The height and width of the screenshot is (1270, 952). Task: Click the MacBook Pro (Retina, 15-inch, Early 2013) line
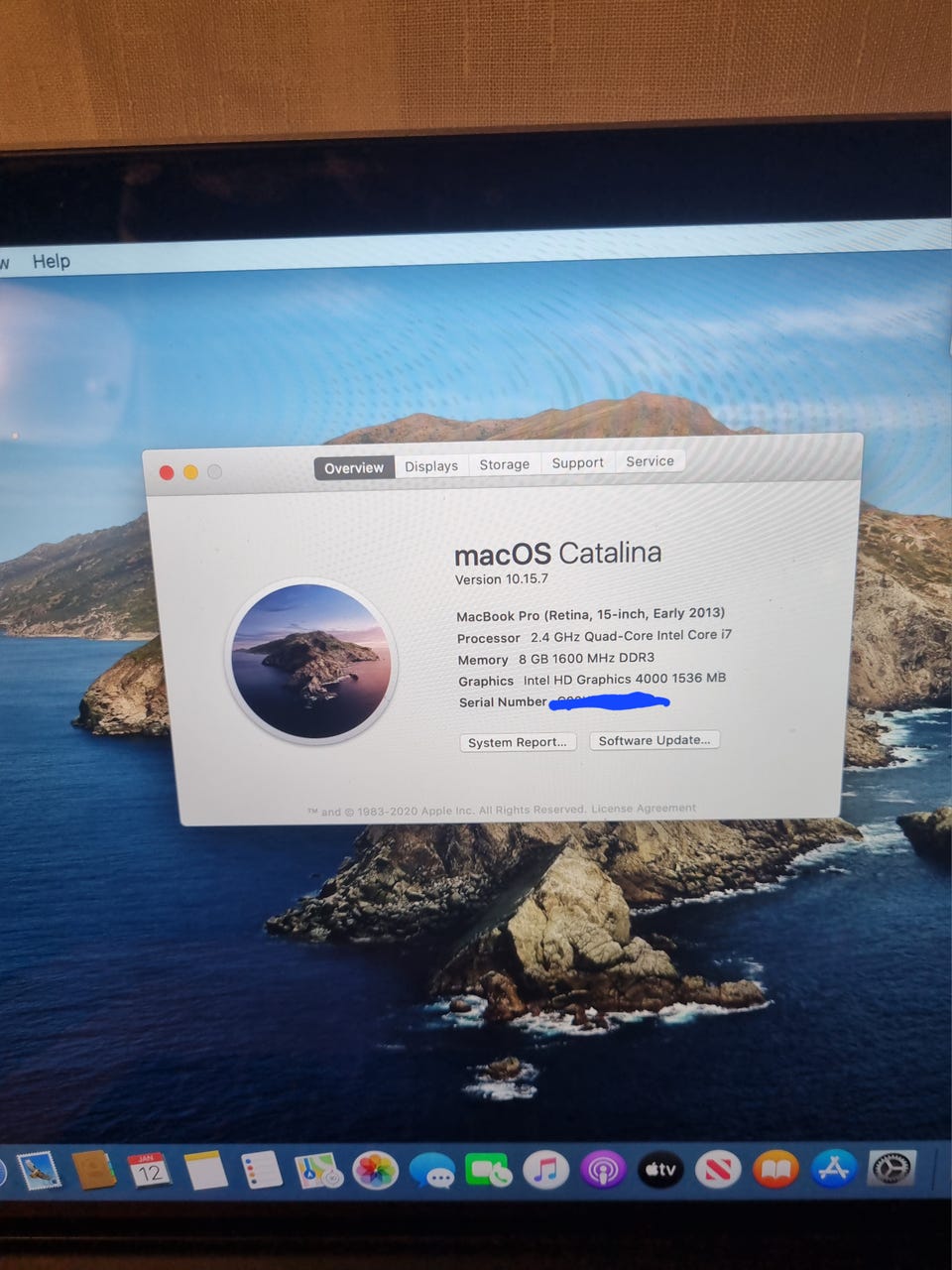point(591,614)
